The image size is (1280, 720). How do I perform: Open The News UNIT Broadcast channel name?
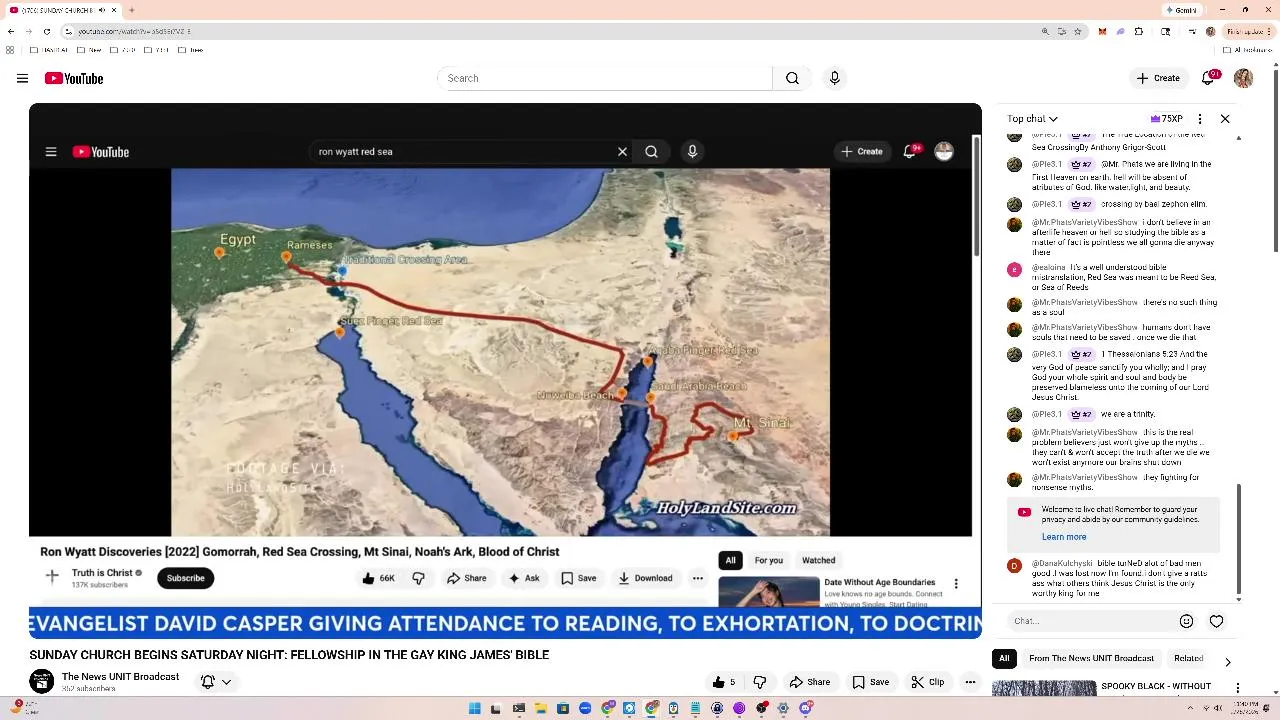[x=120, y=677]
